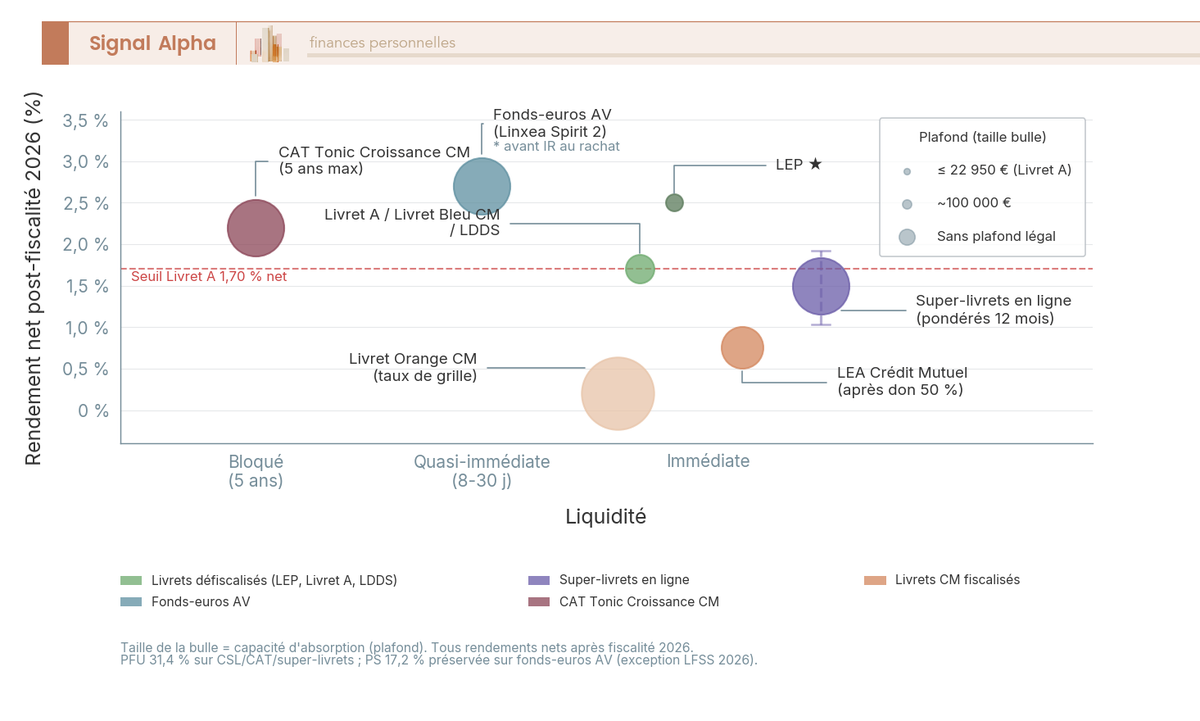Click 'Livrets CM fiscalisés' legend text
The image size is (1200, 721).
(958, 580)
